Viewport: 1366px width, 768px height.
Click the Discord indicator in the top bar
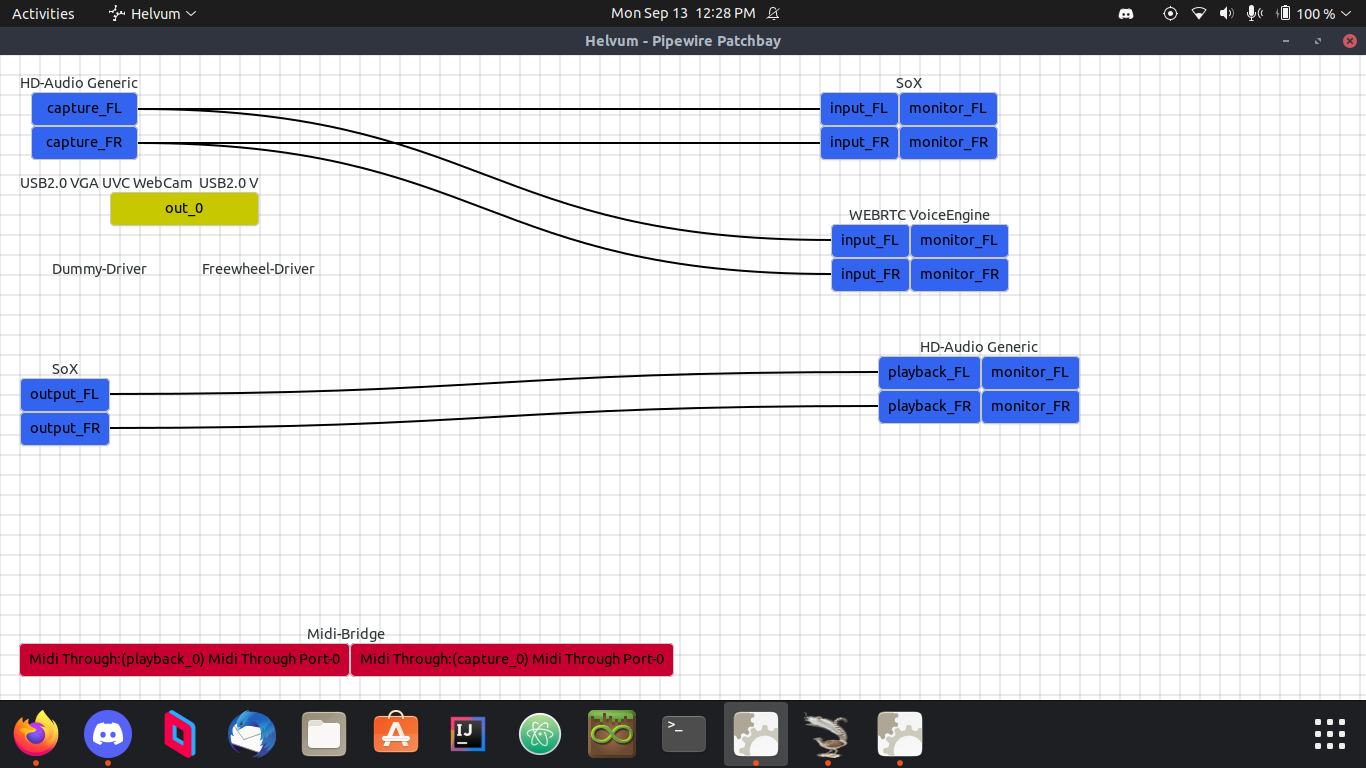pos(1126,13)
